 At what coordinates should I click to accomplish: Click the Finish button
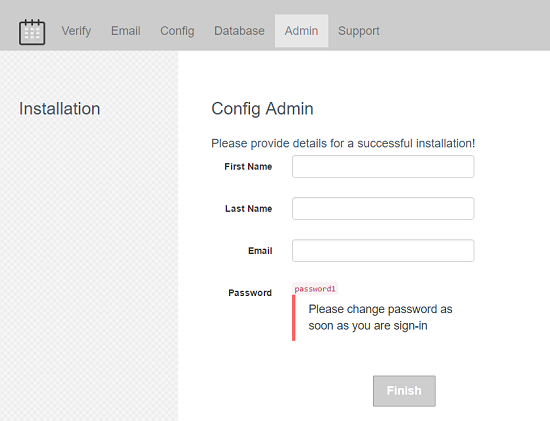pos(404,391)
